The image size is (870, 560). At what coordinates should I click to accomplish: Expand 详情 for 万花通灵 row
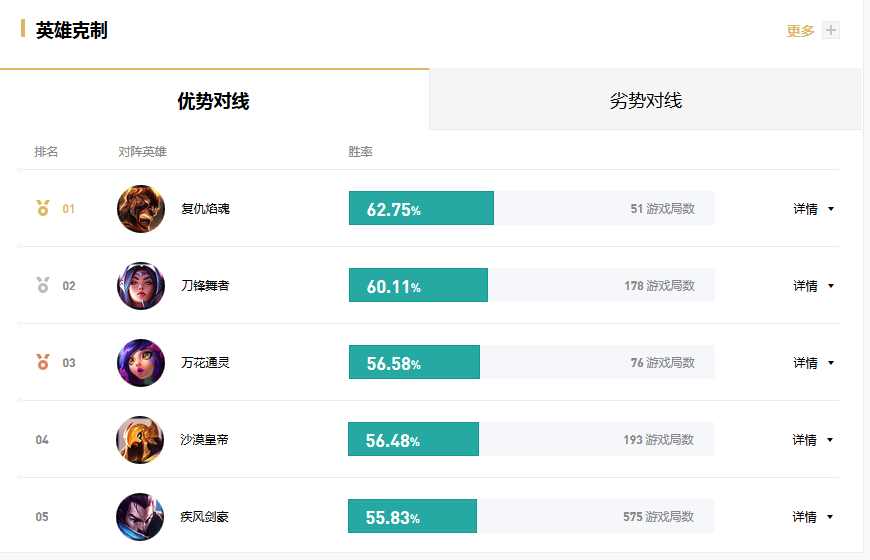tap(813, 363)
